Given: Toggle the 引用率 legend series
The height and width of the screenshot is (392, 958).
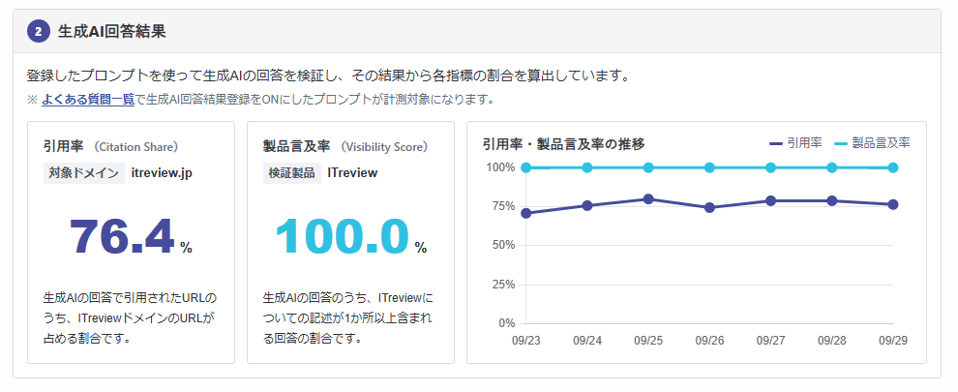Looking at the screenshot, I should (x=795, y=143).
